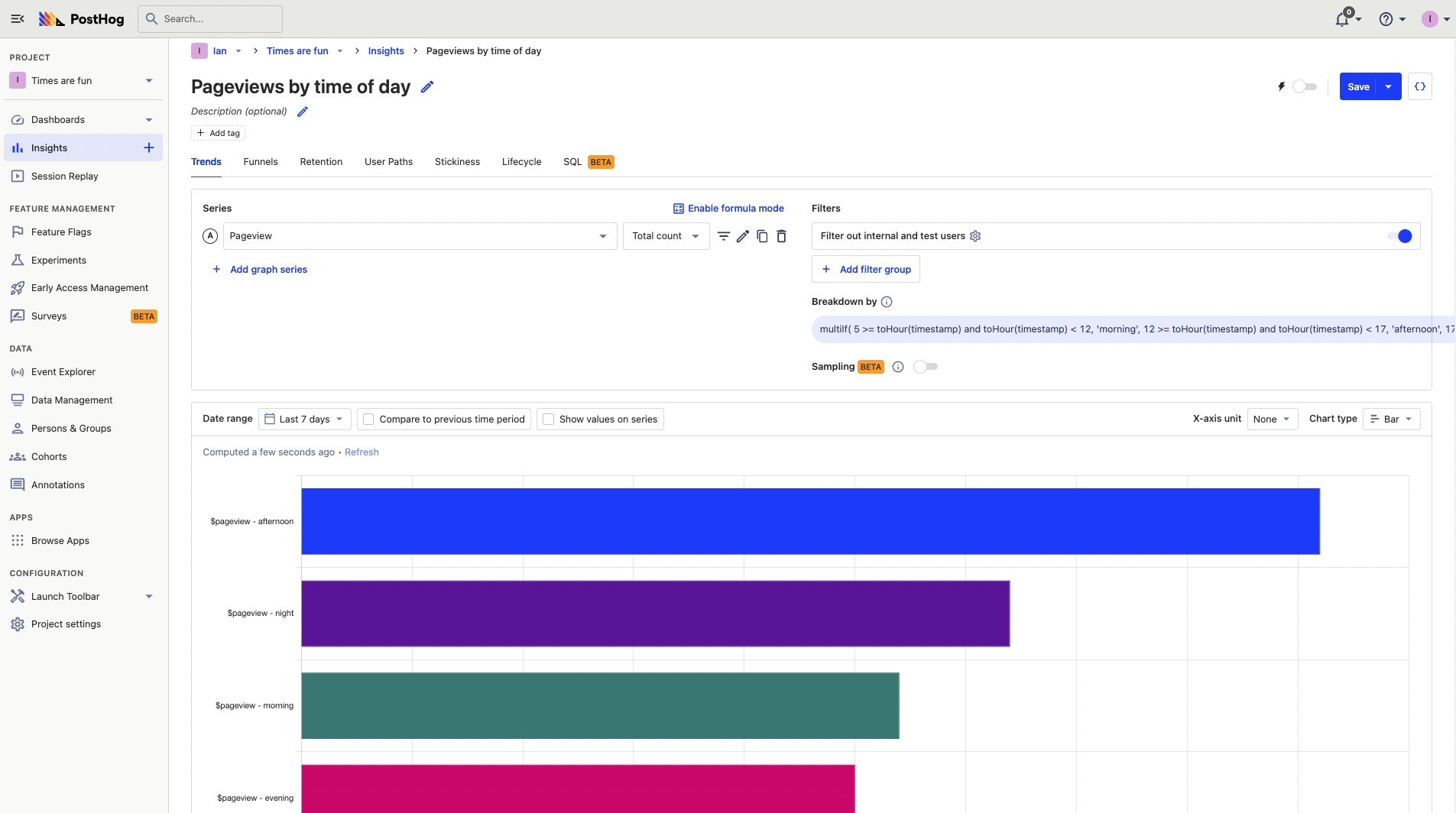Duplicate the Pageview series with the copy icon
The width and height of the screenshot is (1456, 813).
point(762,236)
